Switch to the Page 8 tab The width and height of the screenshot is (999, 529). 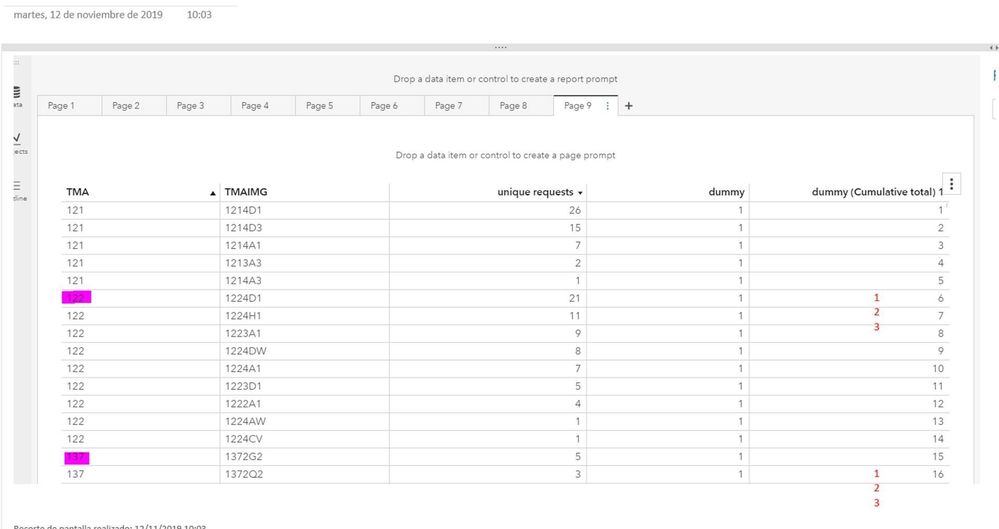click(x=513, y=106)
